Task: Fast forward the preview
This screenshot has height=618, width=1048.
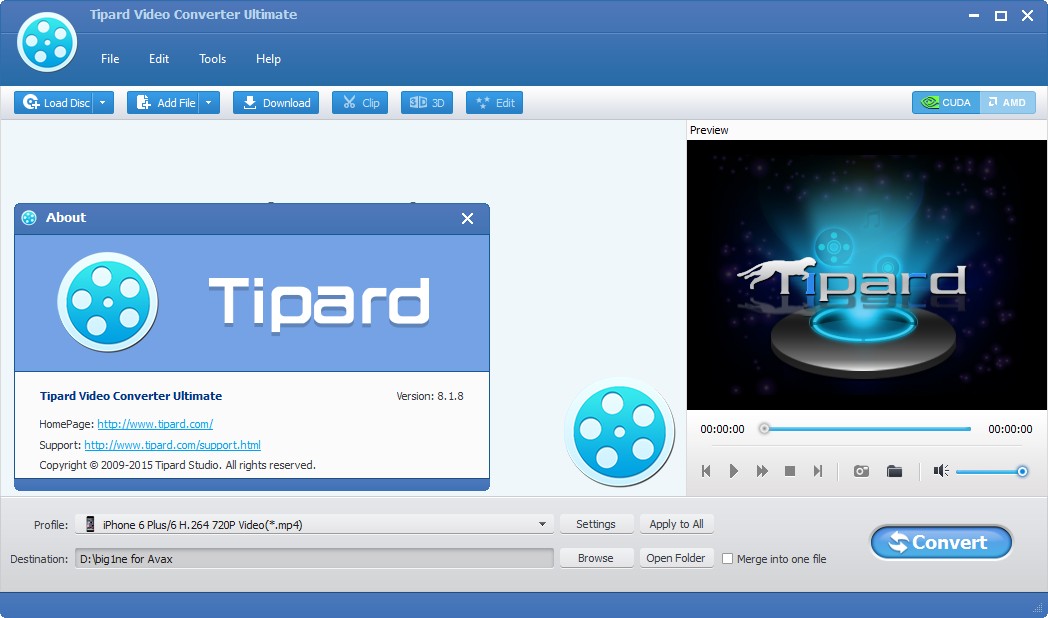Action: pyautogui.click(x=762, y=471)
